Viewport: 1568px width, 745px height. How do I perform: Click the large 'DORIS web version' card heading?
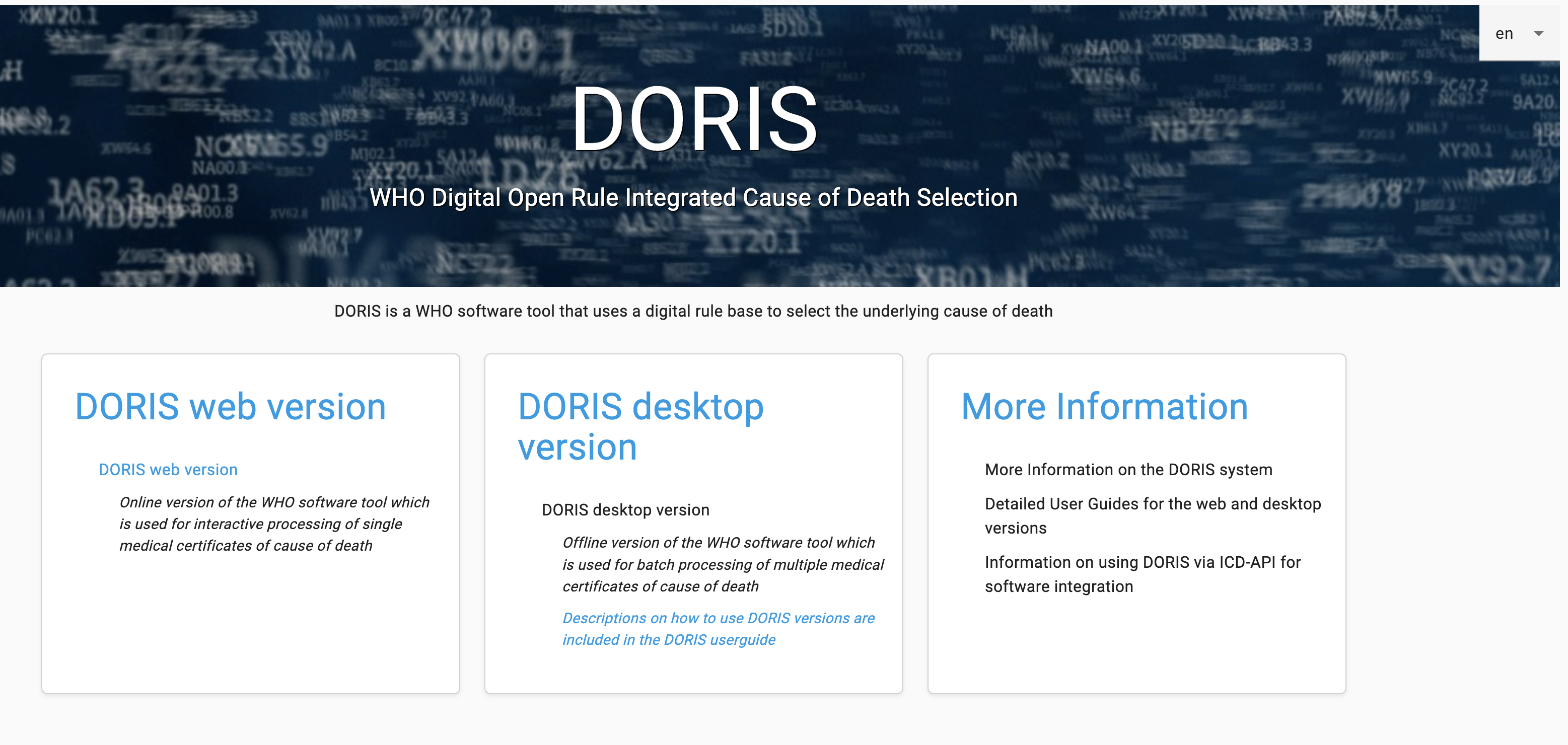pyautogui.click(x=230, y=407)
